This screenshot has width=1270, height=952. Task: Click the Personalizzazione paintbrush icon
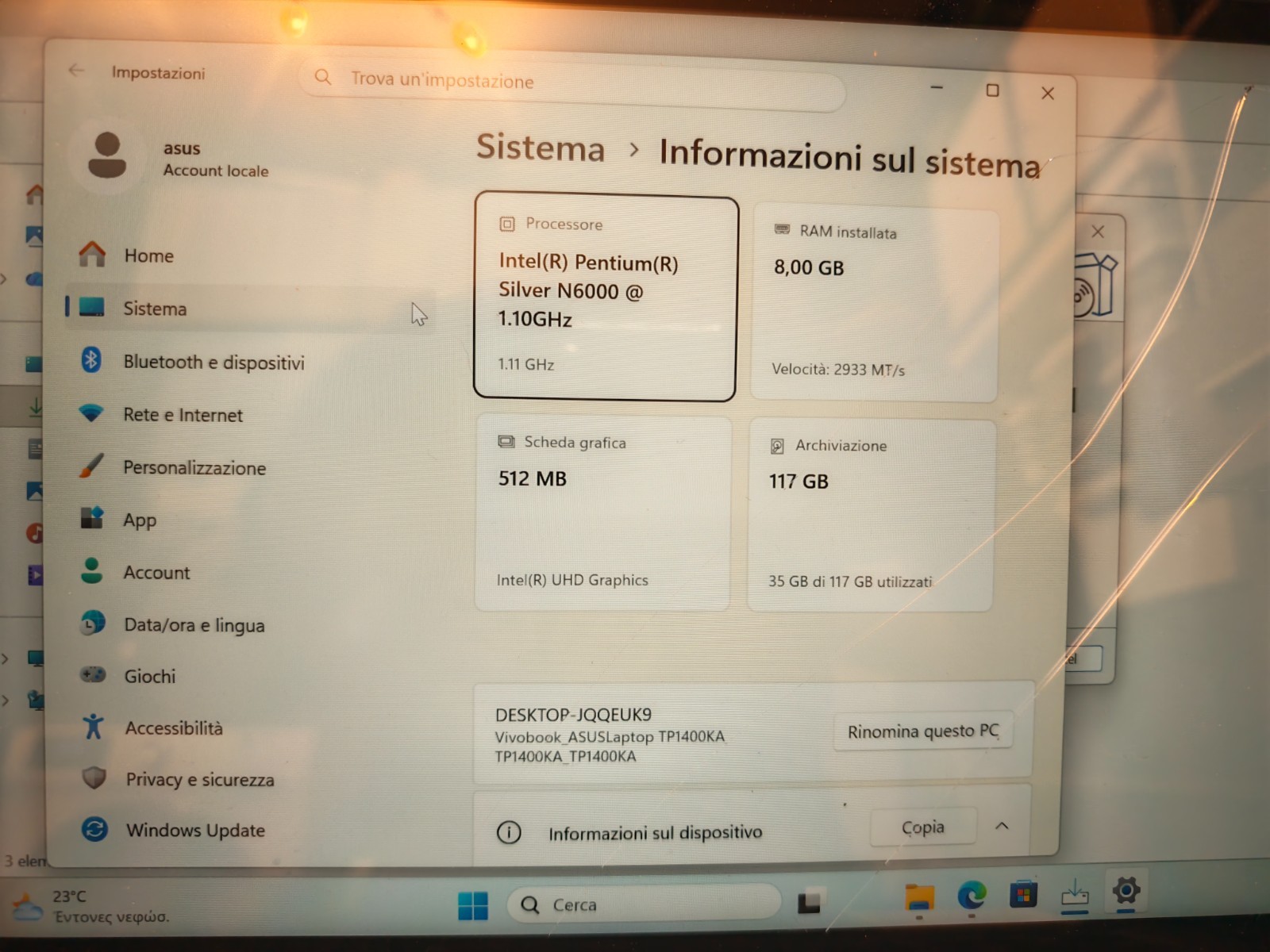[x=91, y=466]
